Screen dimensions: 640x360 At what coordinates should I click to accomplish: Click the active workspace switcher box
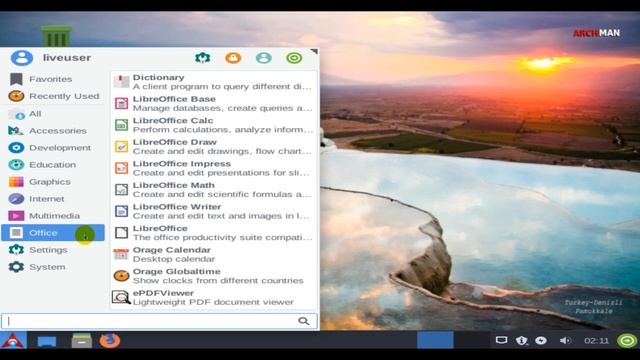coord(435,340)
